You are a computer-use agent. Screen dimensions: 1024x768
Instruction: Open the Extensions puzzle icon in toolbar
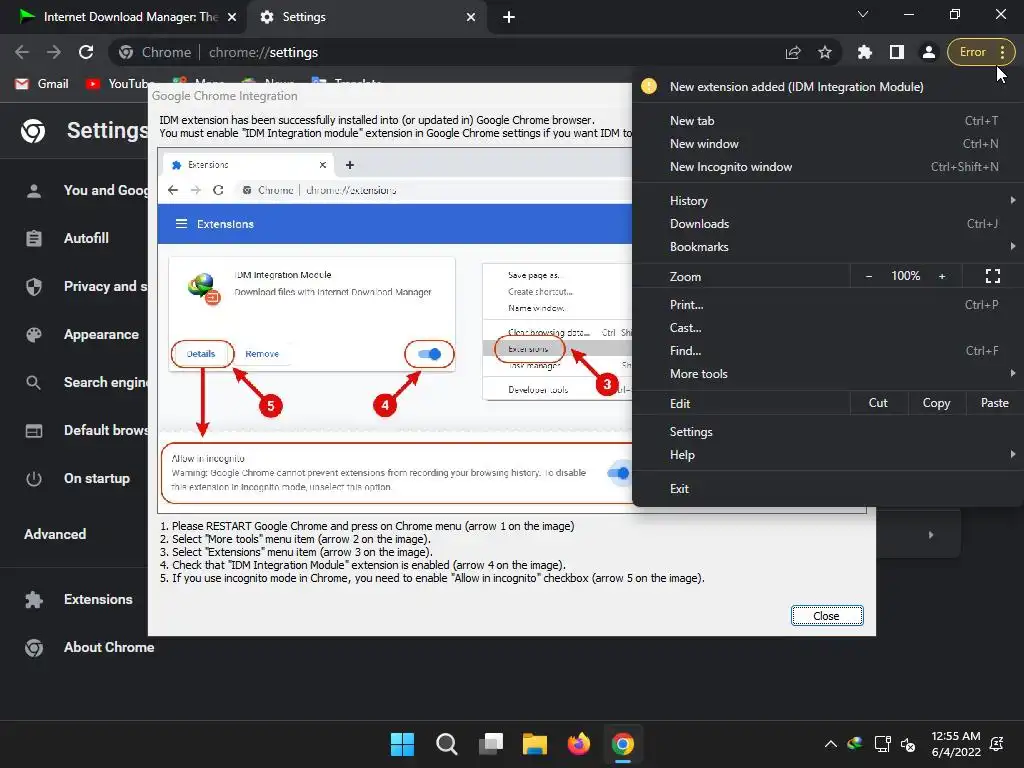pos(865,52)
